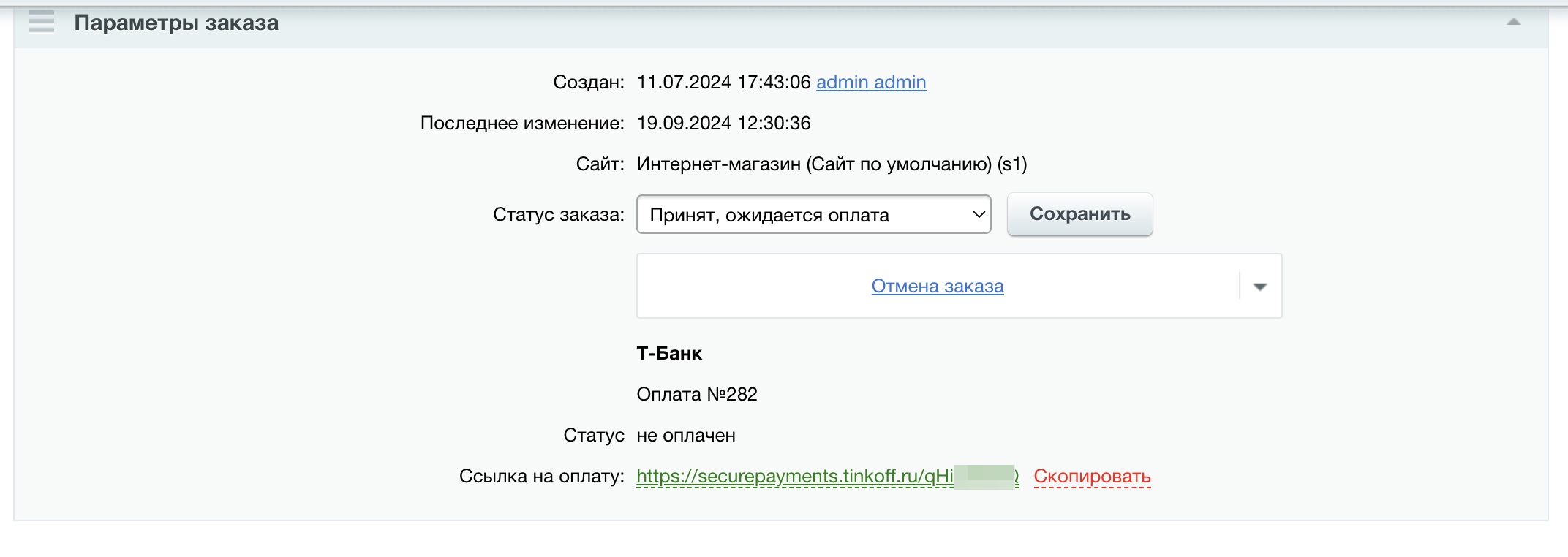The height and width of the screenshot is (557, 1568).
Task: Click the не оплачен payment status
Action: coord(685,436)
